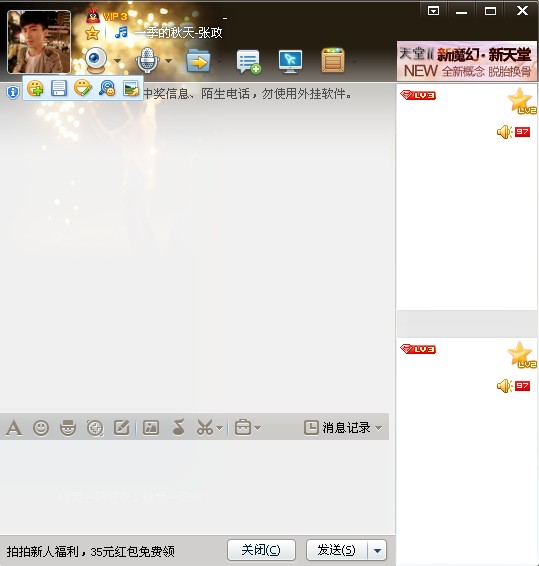Start a video call with webcam icon
Viewport: 539px width, 566px height.
96,60
